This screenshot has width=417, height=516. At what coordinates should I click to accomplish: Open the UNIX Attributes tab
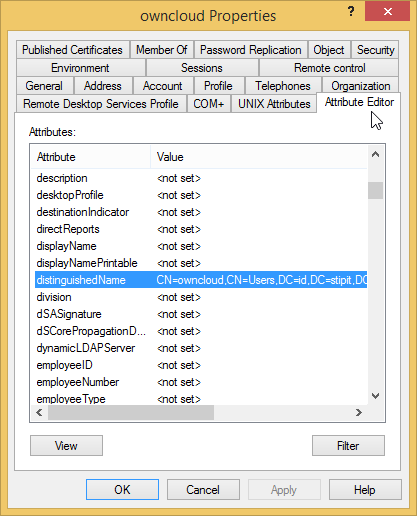[x=274, y=104]
